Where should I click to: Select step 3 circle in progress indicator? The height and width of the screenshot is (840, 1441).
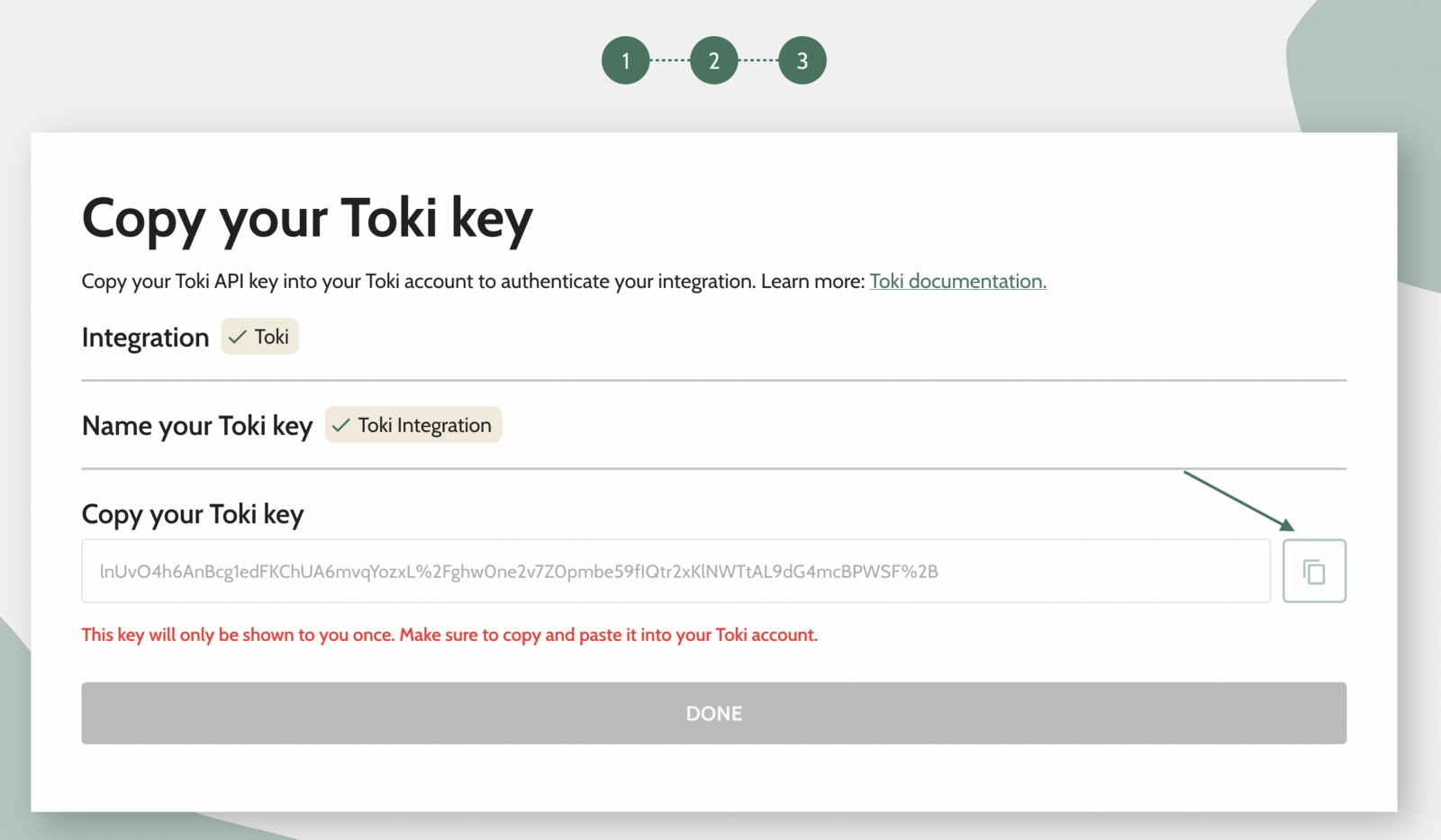click(x=802, y=60)
